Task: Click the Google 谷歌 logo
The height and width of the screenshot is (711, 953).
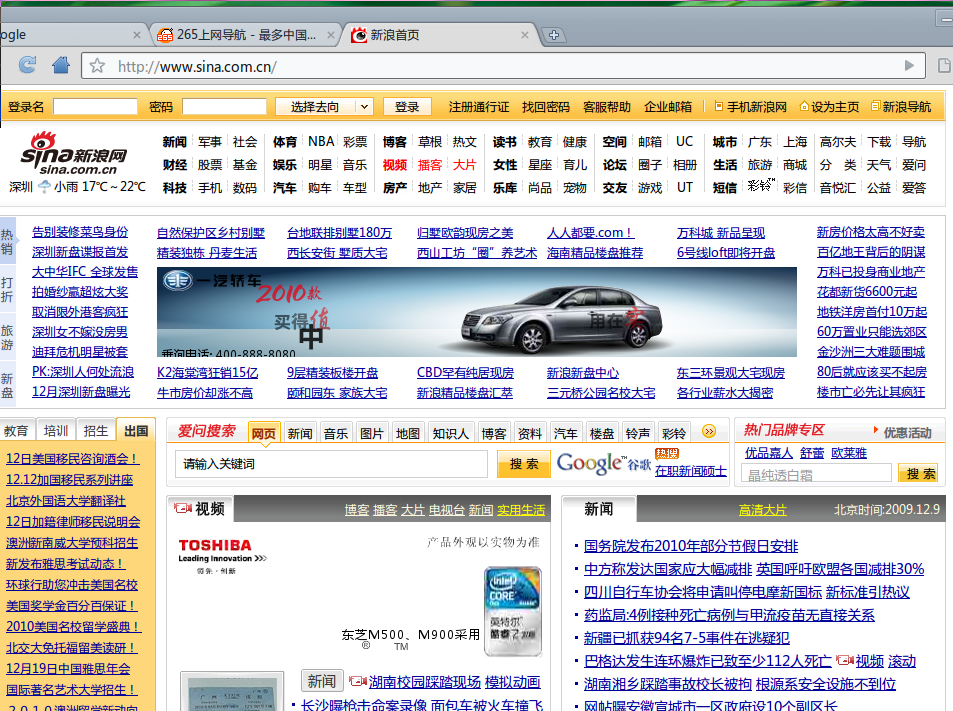Action: (604, 464)
